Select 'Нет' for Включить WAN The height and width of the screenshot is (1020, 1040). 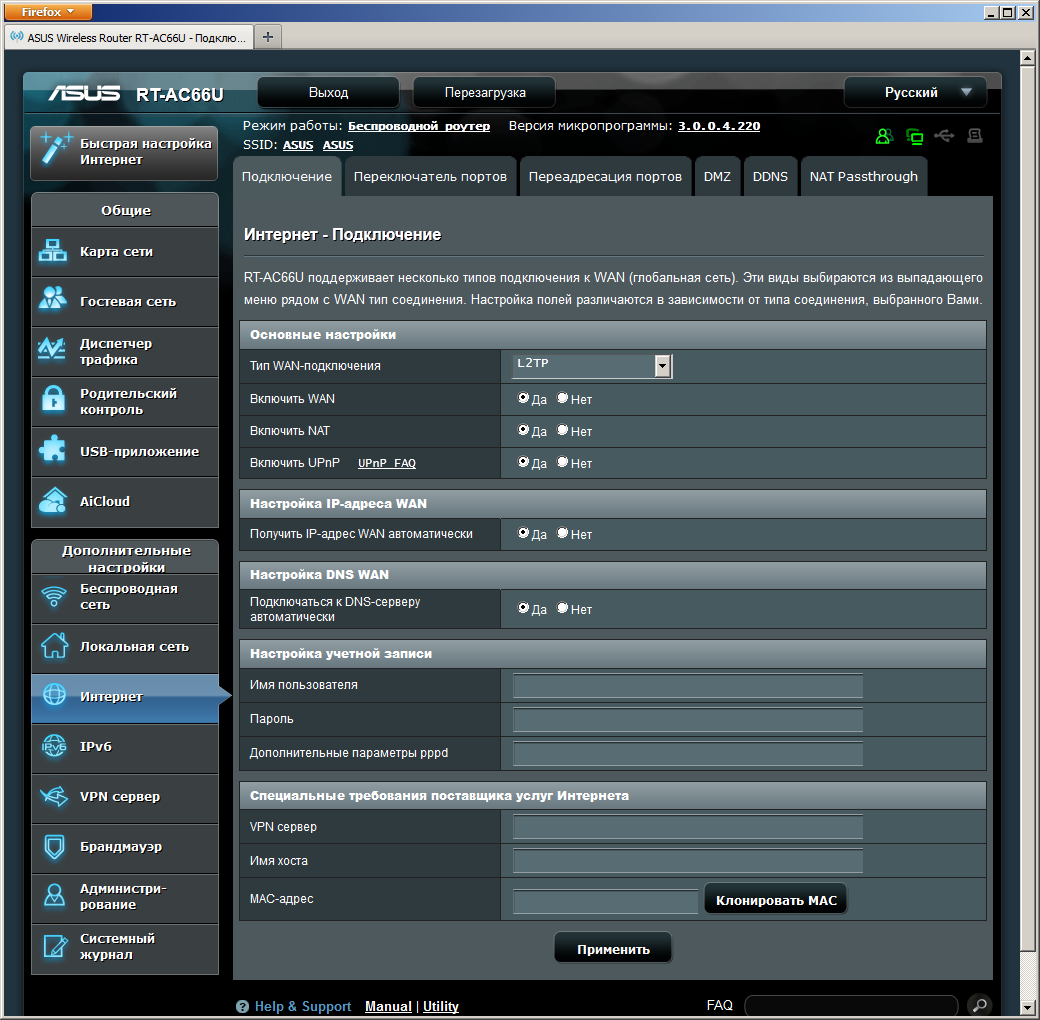(563, 398)
